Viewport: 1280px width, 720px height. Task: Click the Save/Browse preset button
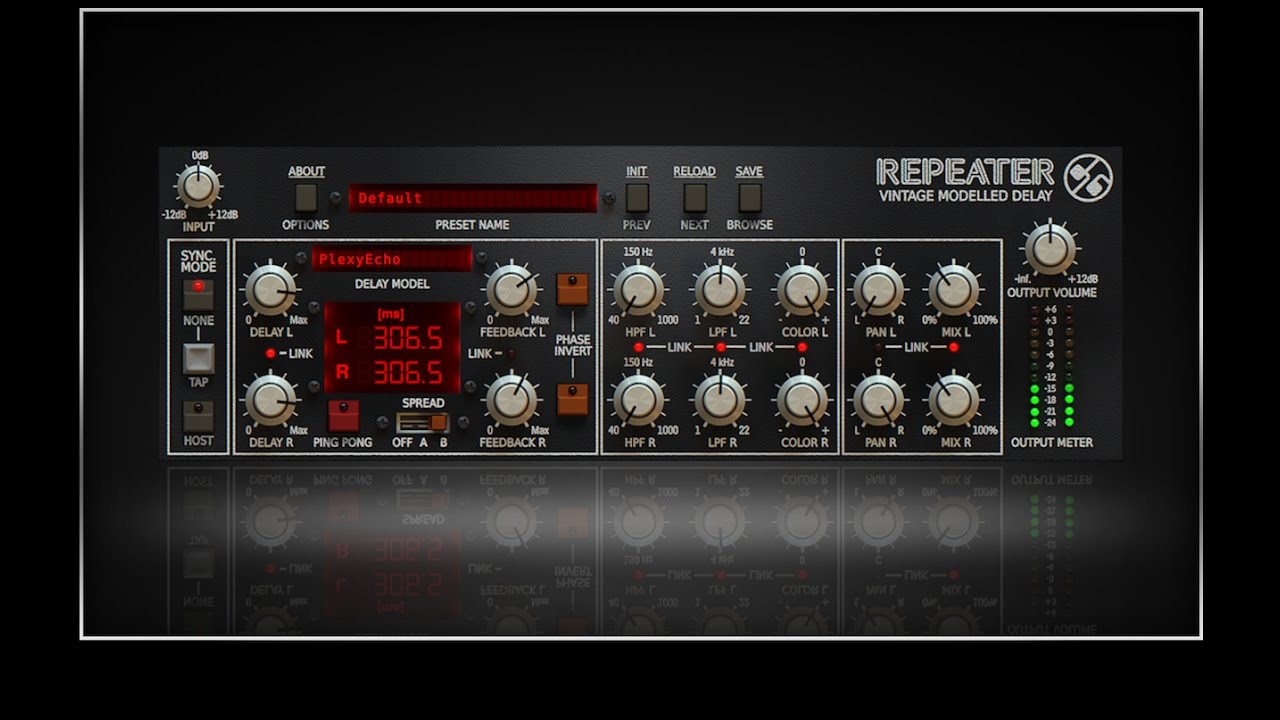[749, 198]
